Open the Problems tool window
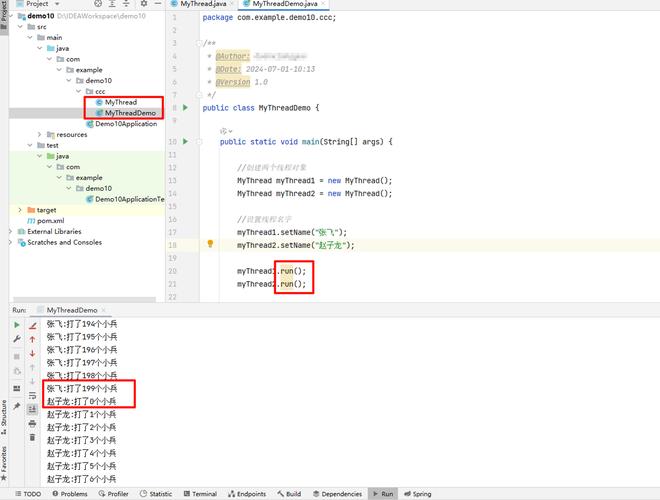This screenshot has height=500, width=660. point(69,494)
